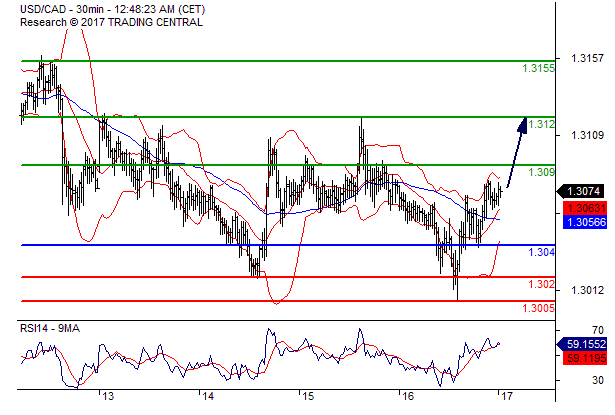This screenshot has width=615, height=415.
Task: Click the blue 1.304 pivot label
Action: (x=541, y=252)
